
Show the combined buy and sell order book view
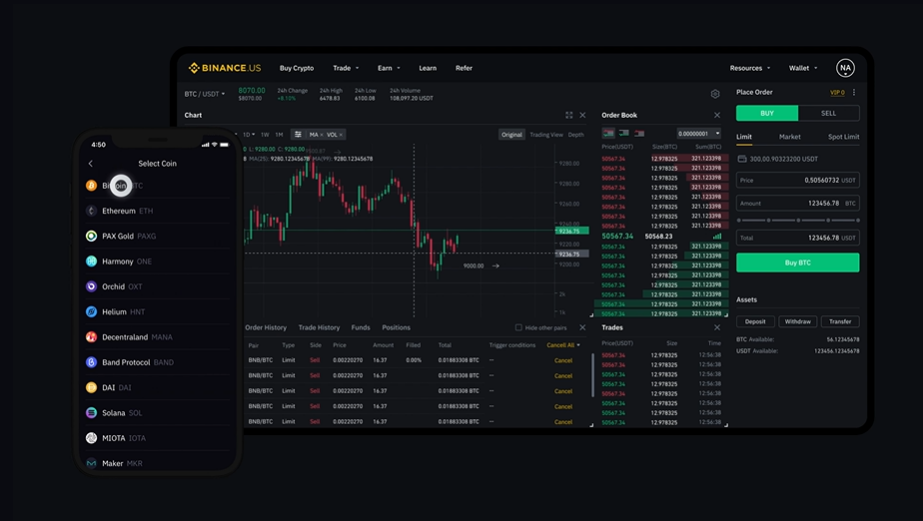point(608,133)
